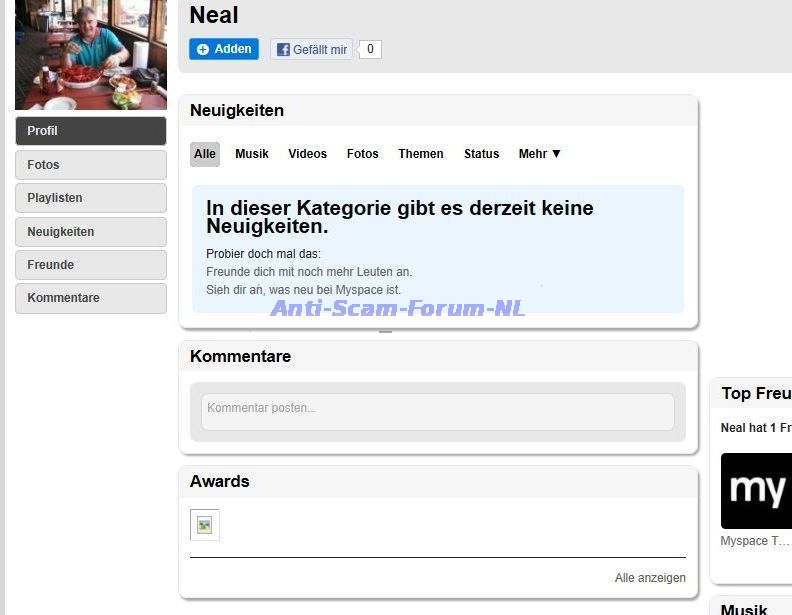
Task: Click the Kommentar posten input field
Action: 438,411
